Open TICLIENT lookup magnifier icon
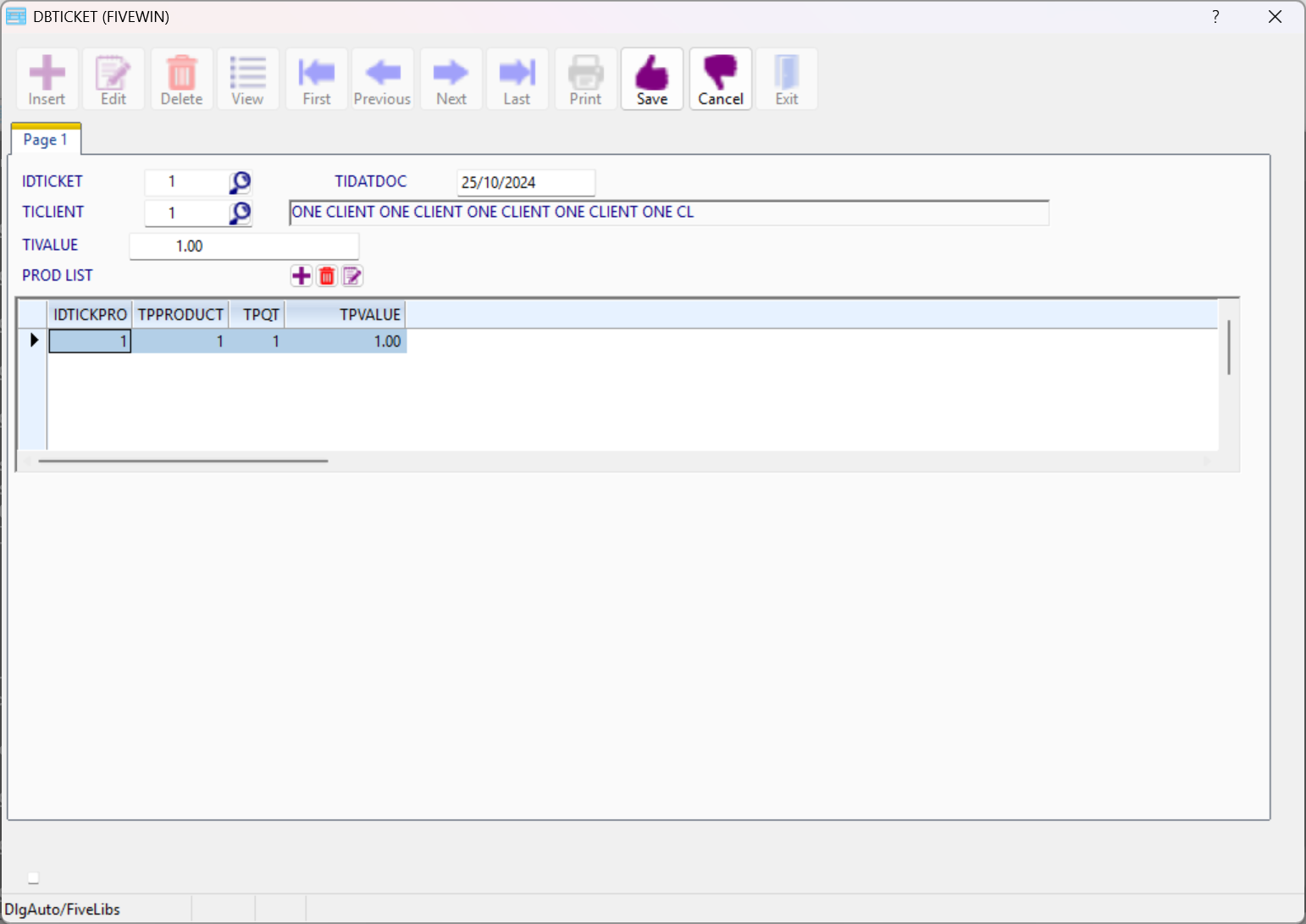 click(241, 213)
